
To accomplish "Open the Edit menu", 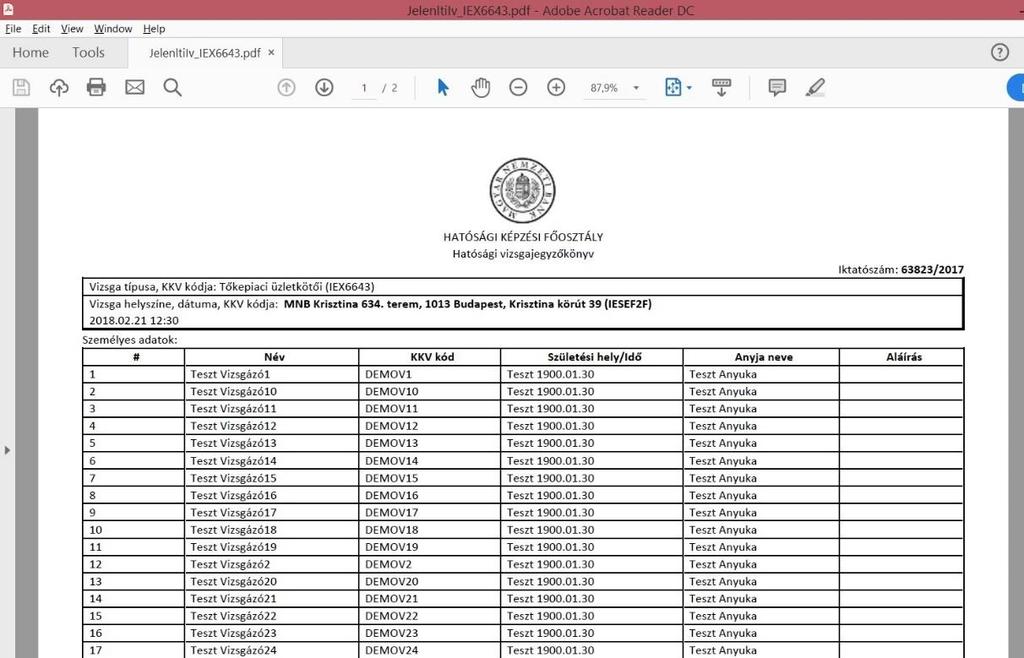I will point(41,29).
